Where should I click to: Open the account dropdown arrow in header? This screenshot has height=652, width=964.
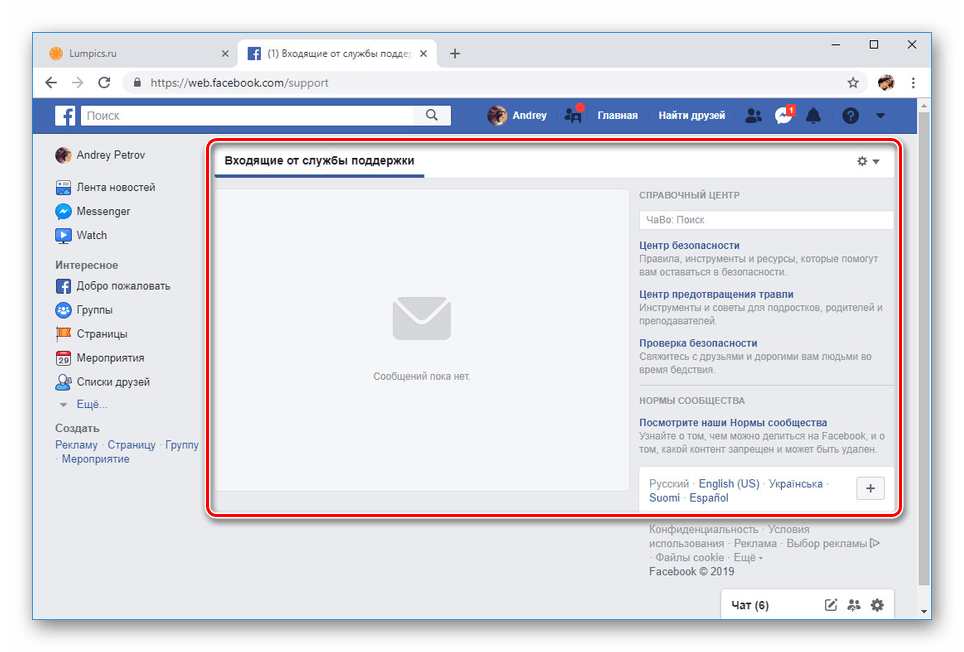880,116
